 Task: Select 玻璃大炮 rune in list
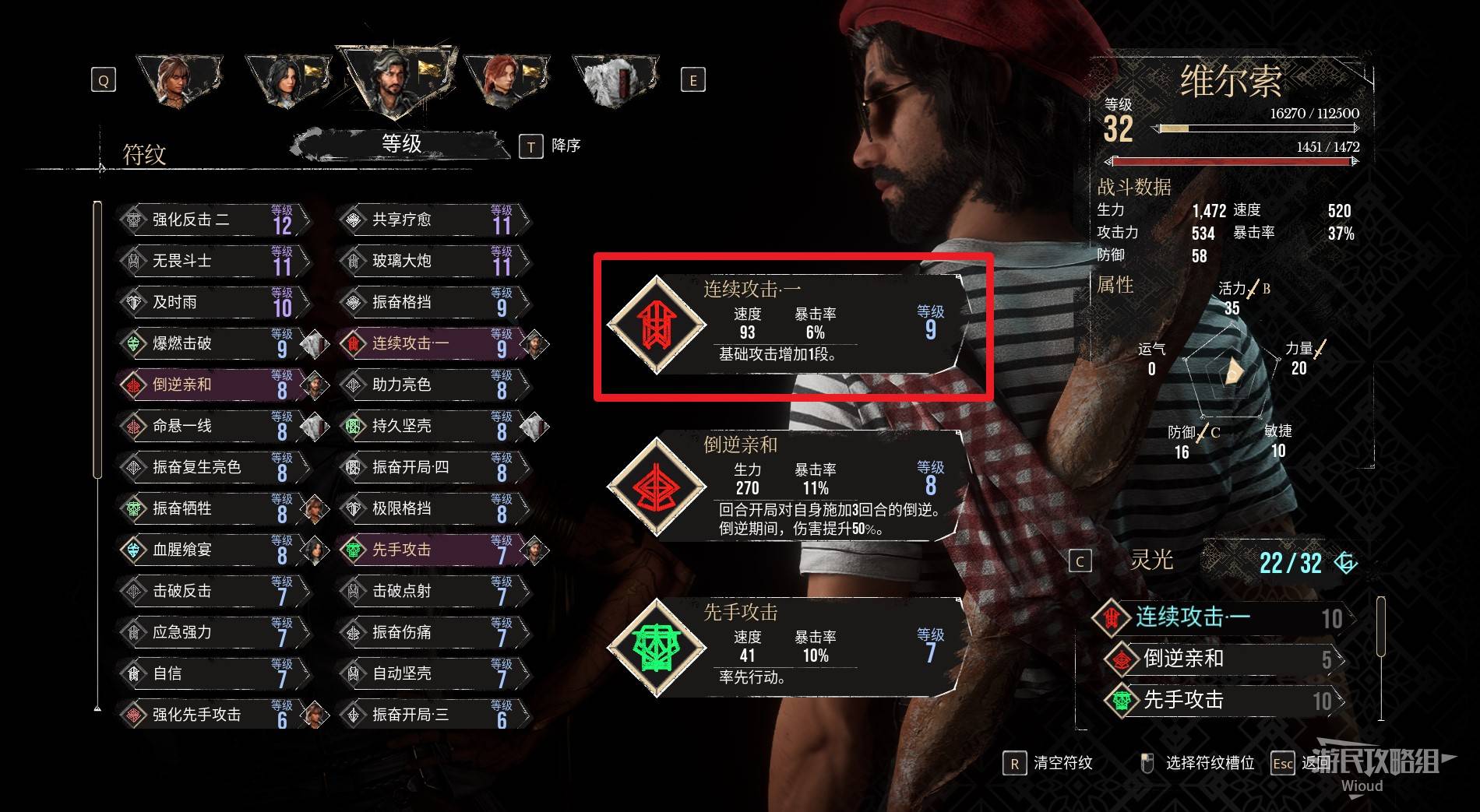pyautogui.click(x=435, y=261)
